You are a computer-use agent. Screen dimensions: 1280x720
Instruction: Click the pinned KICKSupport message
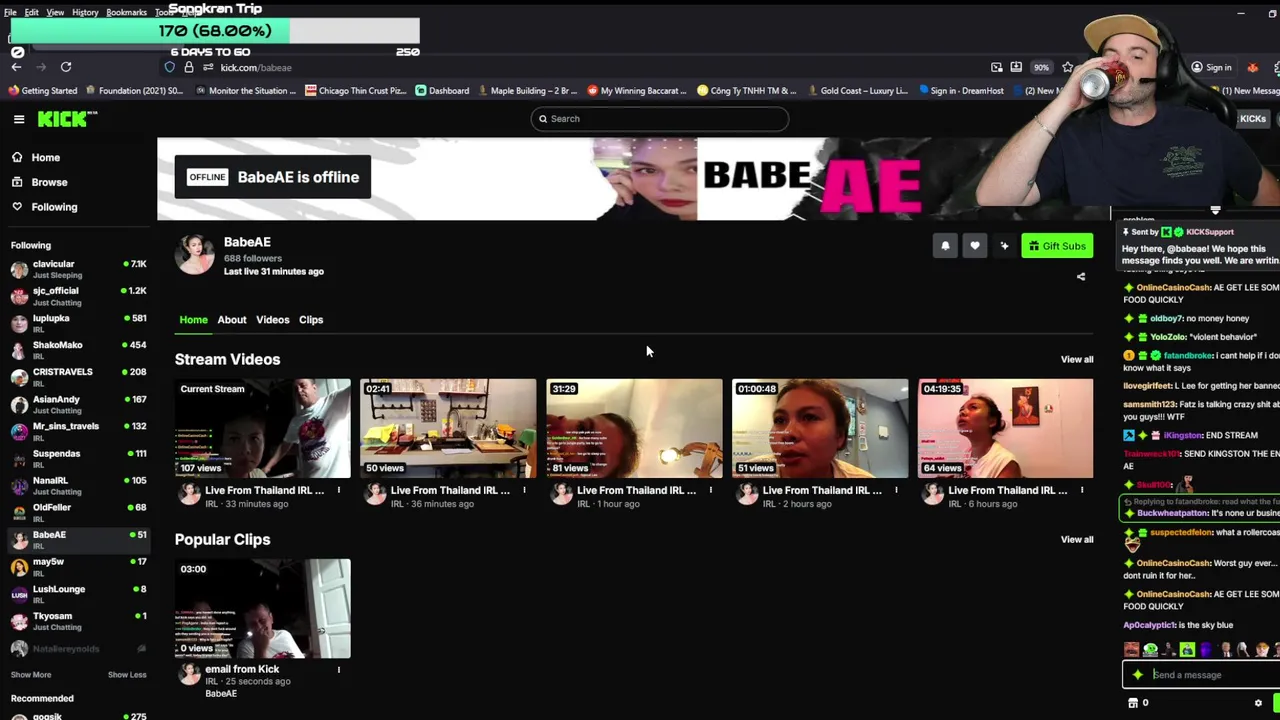tap(1200, 246)
